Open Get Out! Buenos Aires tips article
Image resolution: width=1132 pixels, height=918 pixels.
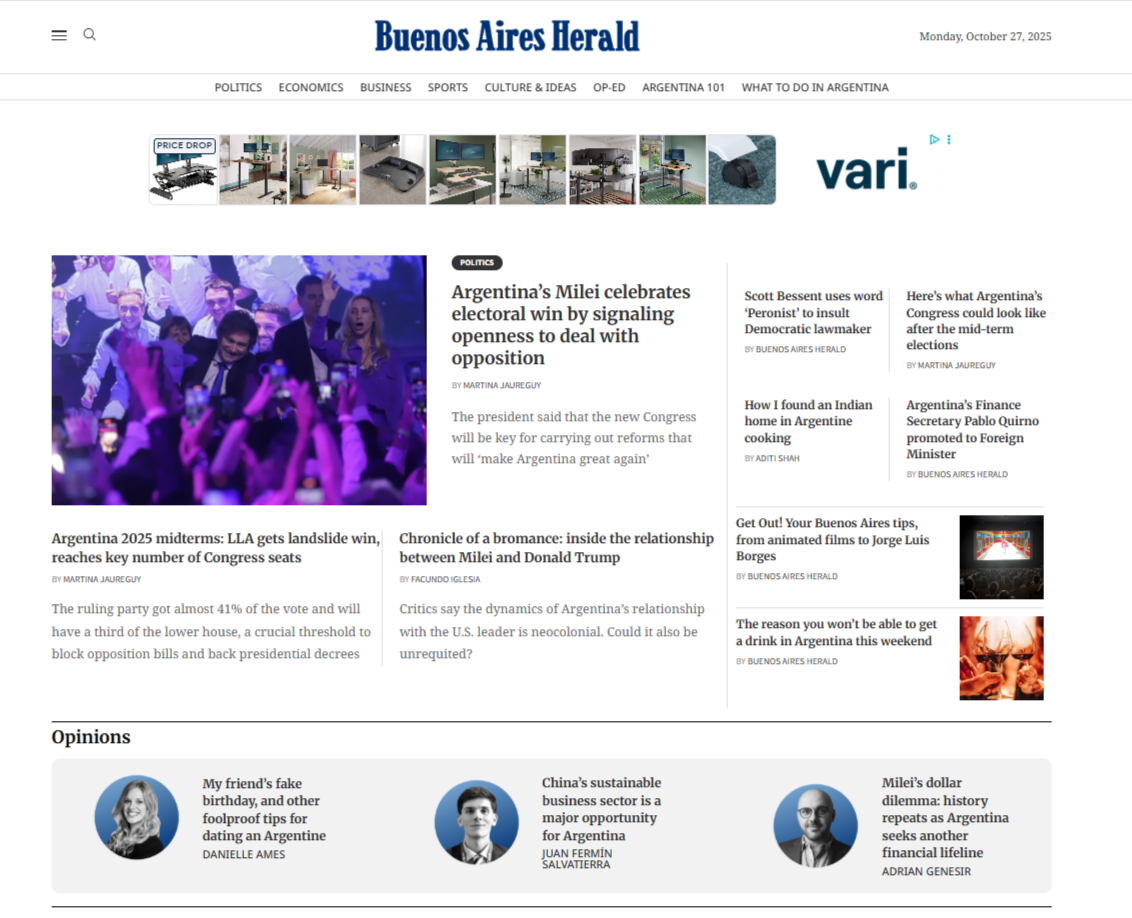[x=832, y=540]
